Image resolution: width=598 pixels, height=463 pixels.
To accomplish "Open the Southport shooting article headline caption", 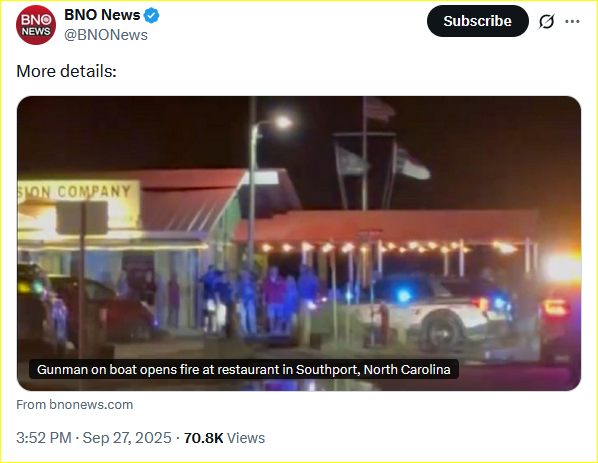I will tap(244, 370).
